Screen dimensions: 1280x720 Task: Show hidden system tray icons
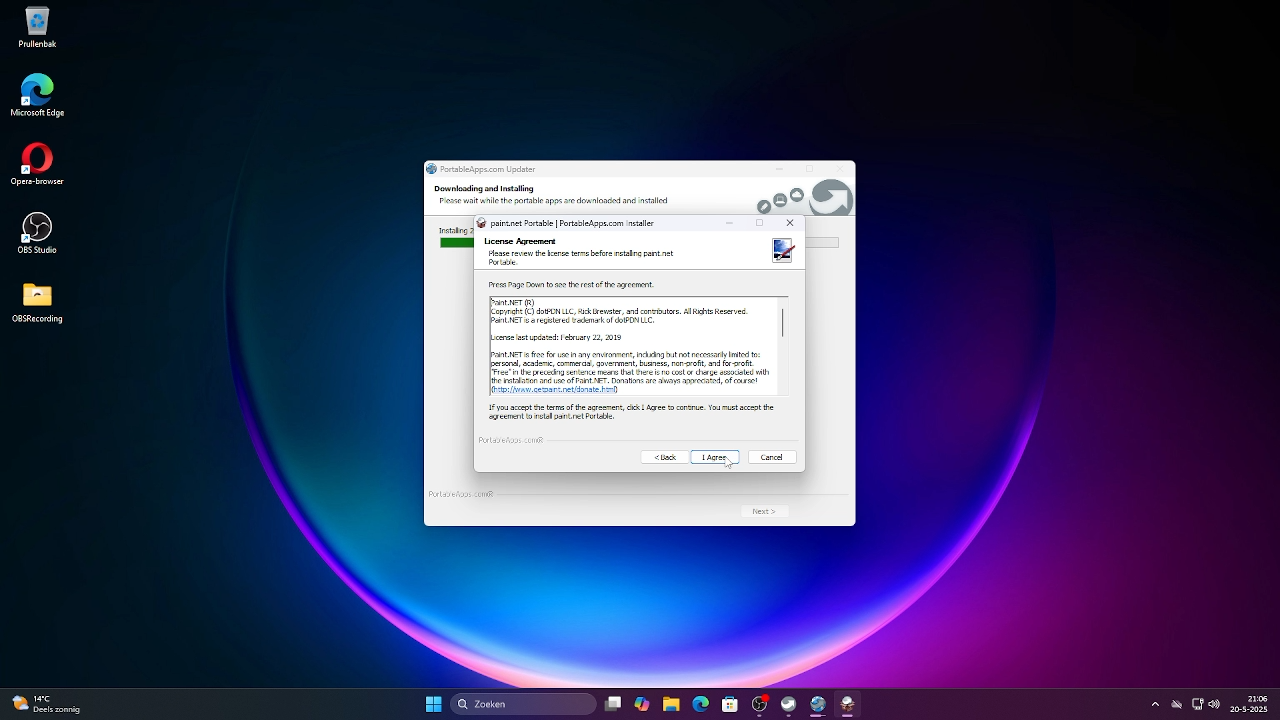click(1155, 704)
